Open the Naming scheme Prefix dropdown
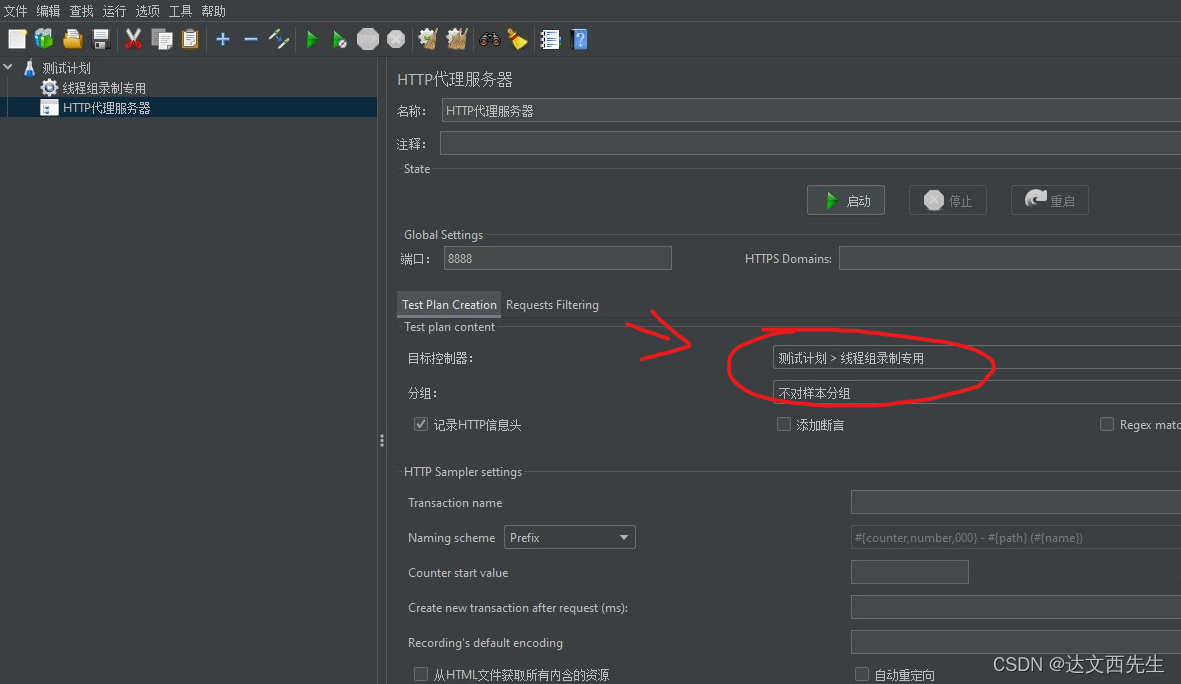 (x=569, y=537)
